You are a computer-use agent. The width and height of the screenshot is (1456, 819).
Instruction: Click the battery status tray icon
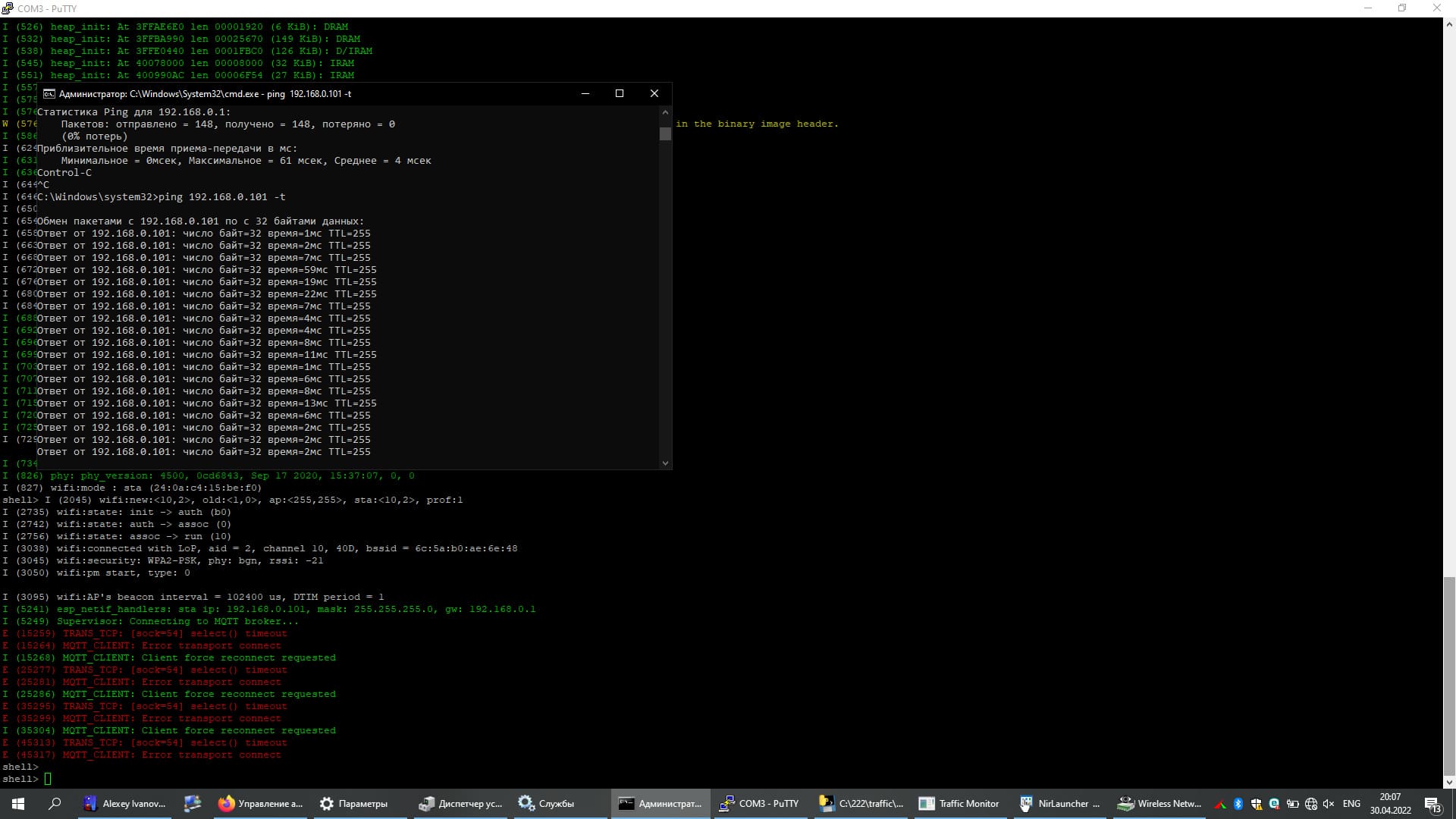click(x=1292, y=804)
